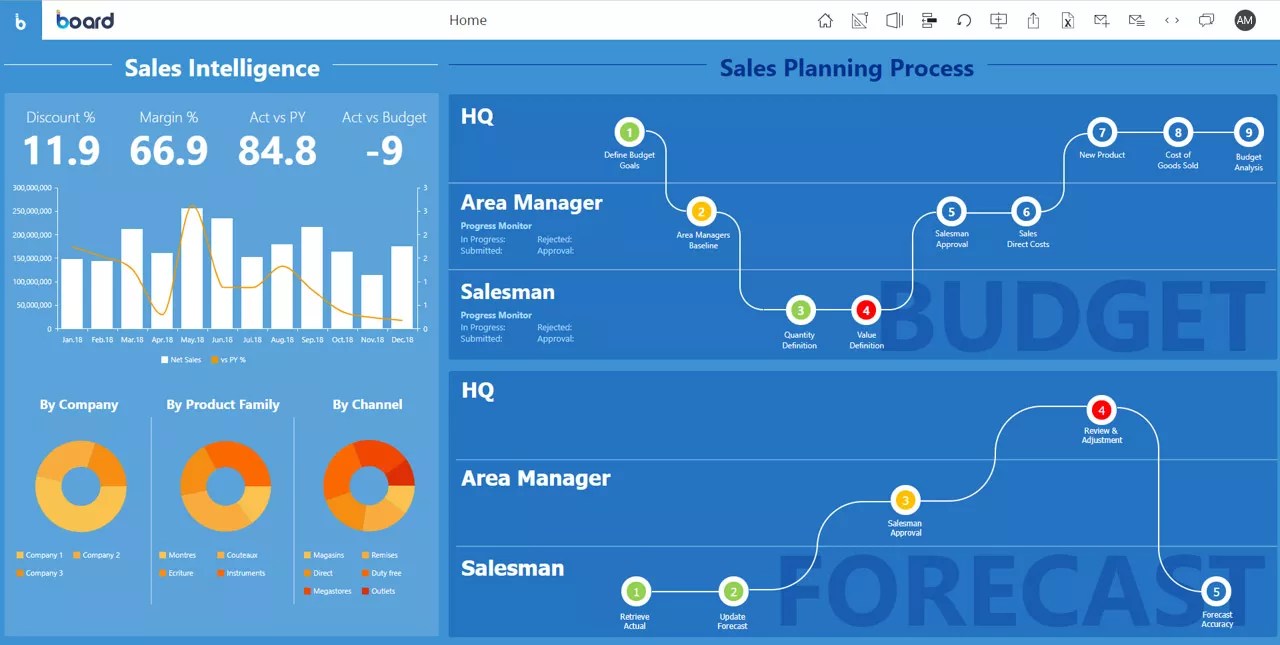Viewport: 1280px width, 645px height.
Task: Click the refresh arrow icon
Action: tap(964, 20)
